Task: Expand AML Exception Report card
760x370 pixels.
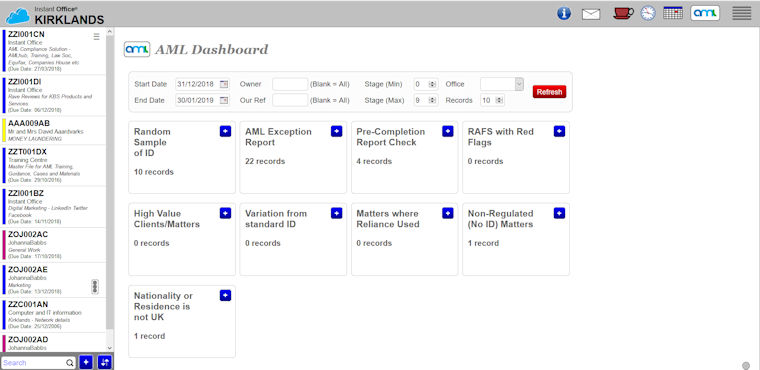Action: pos(336,131)
